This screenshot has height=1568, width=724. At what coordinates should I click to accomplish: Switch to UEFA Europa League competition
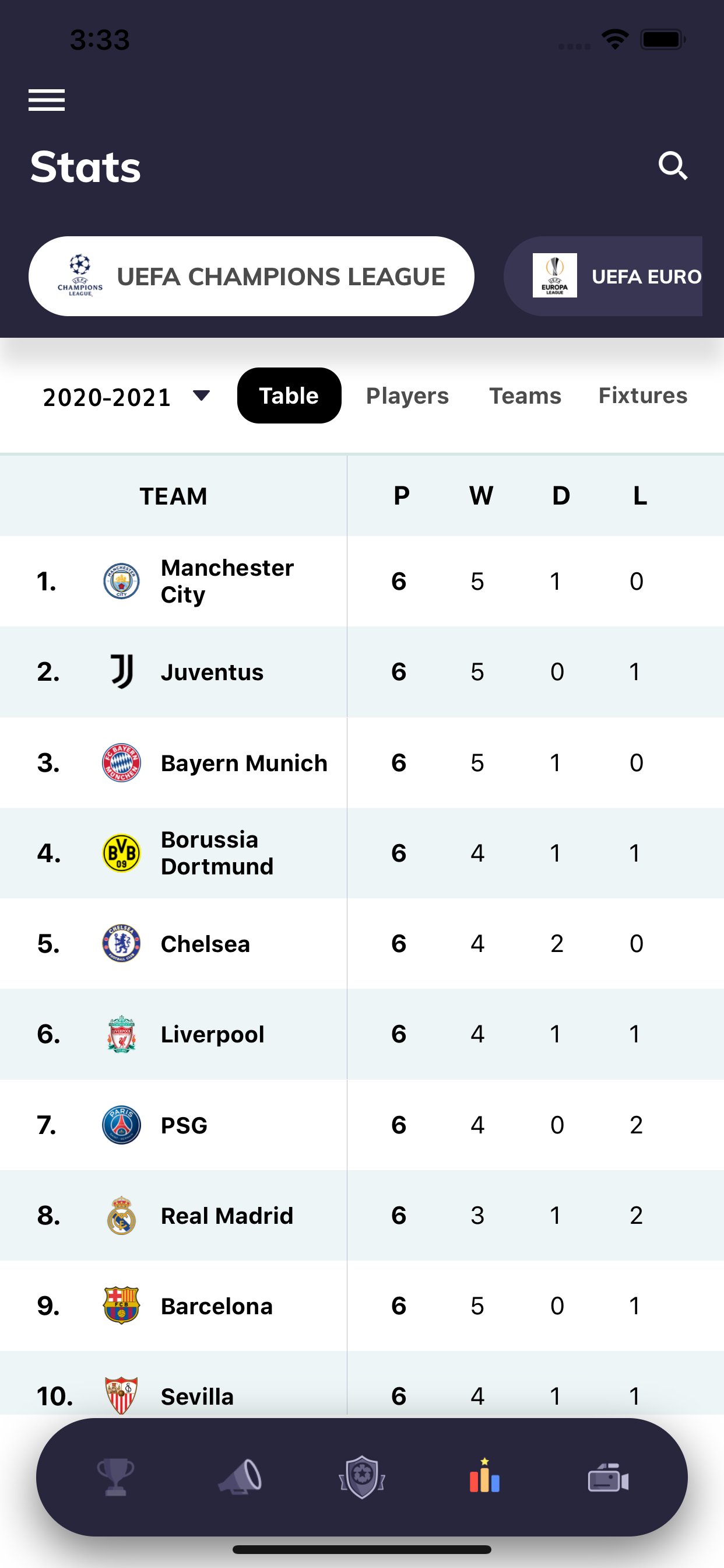click(x=603, y=276)
